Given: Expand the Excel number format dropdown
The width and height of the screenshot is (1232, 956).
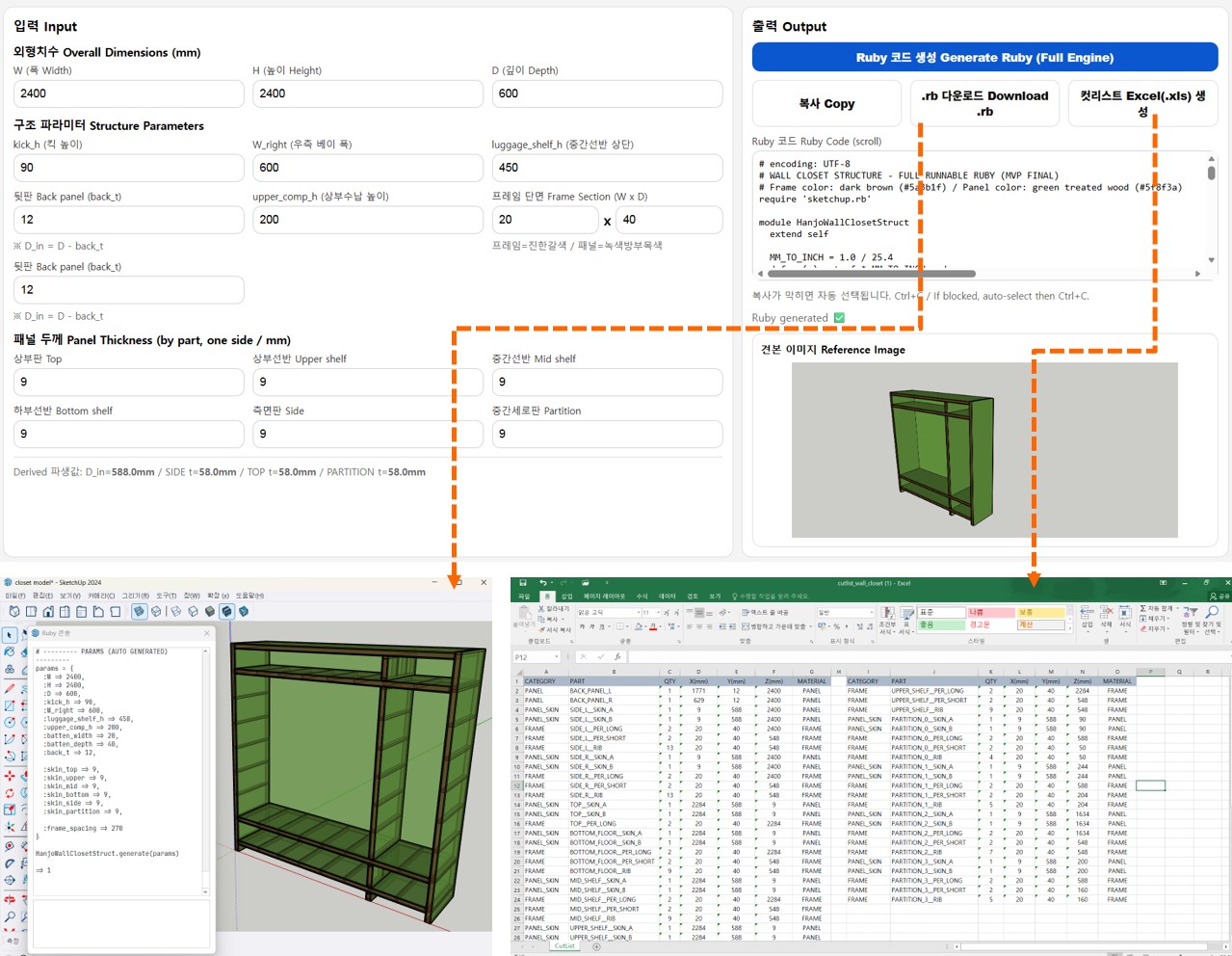Looking at the screenshot, I should [874, 613].
